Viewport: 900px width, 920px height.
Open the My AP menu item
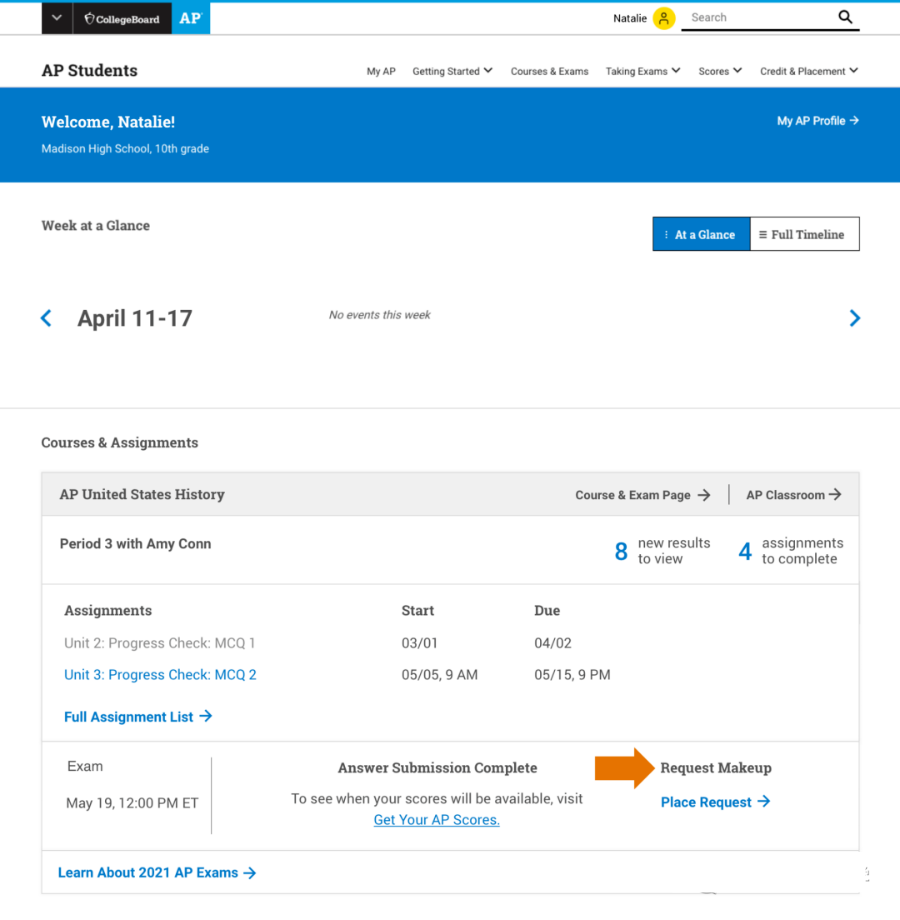pyautogui.click(x=381, y=71)
